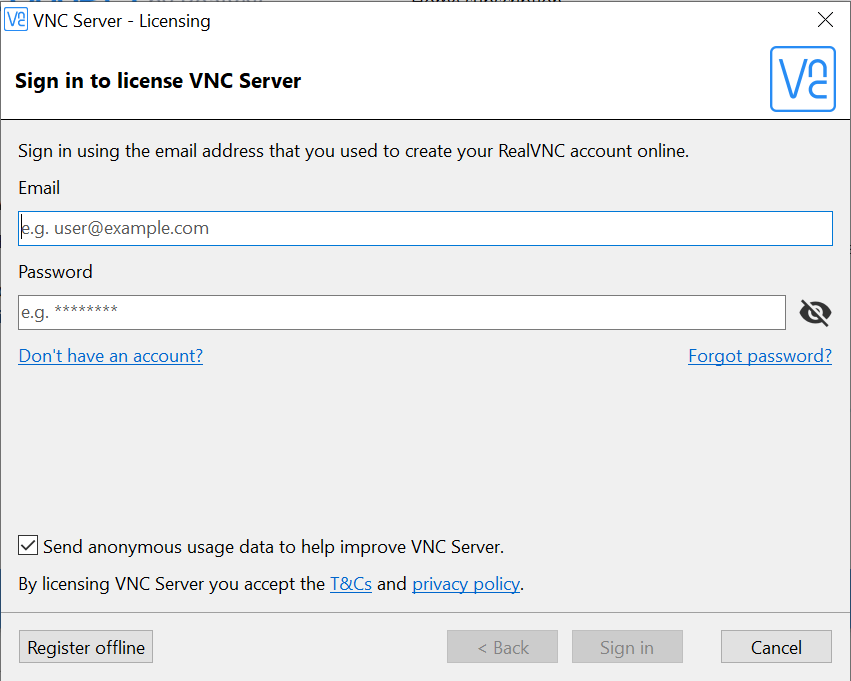Click the large VNC logo in the header
The image size is (851, 681).
click(x=803, y=79)
